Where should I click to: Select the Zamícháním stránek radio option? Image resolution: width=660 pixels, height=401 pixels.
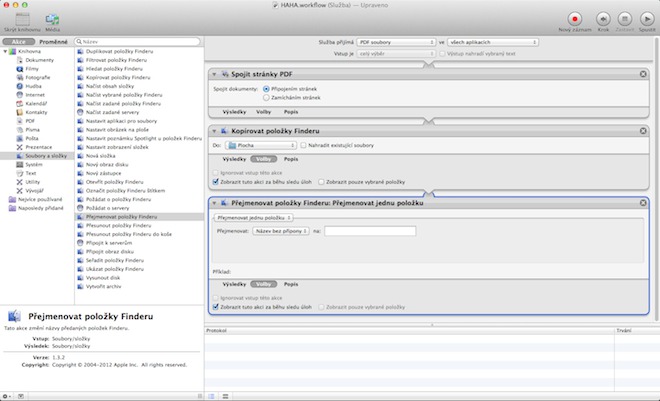click(x=265, y=97)
